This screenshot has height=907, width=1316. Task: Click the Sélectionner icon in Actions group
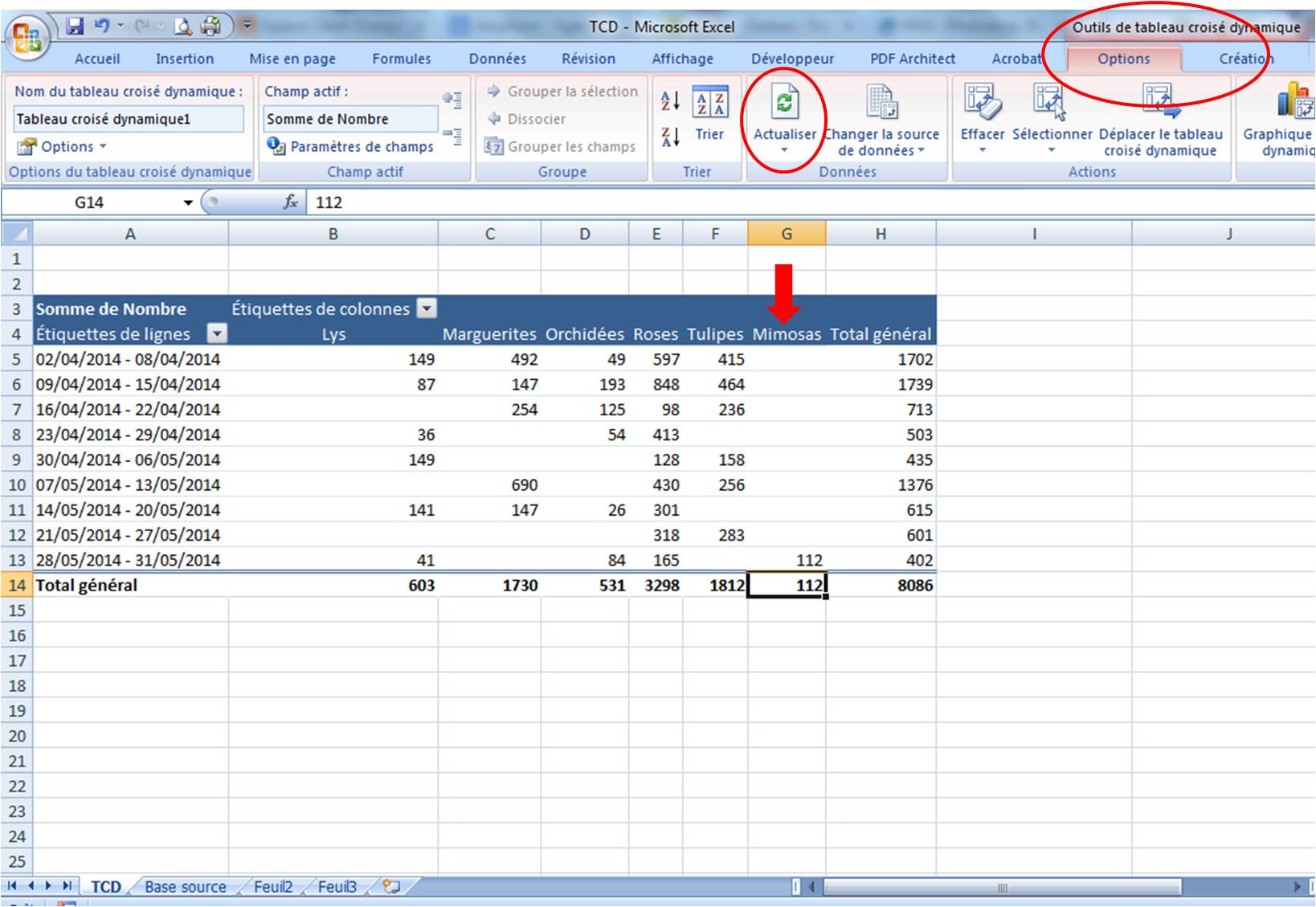(x=1050, y=102)
